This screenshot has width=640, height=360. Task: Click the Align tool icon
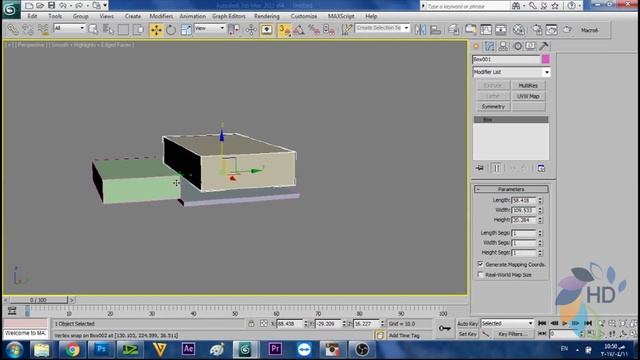tap(436, 30)
